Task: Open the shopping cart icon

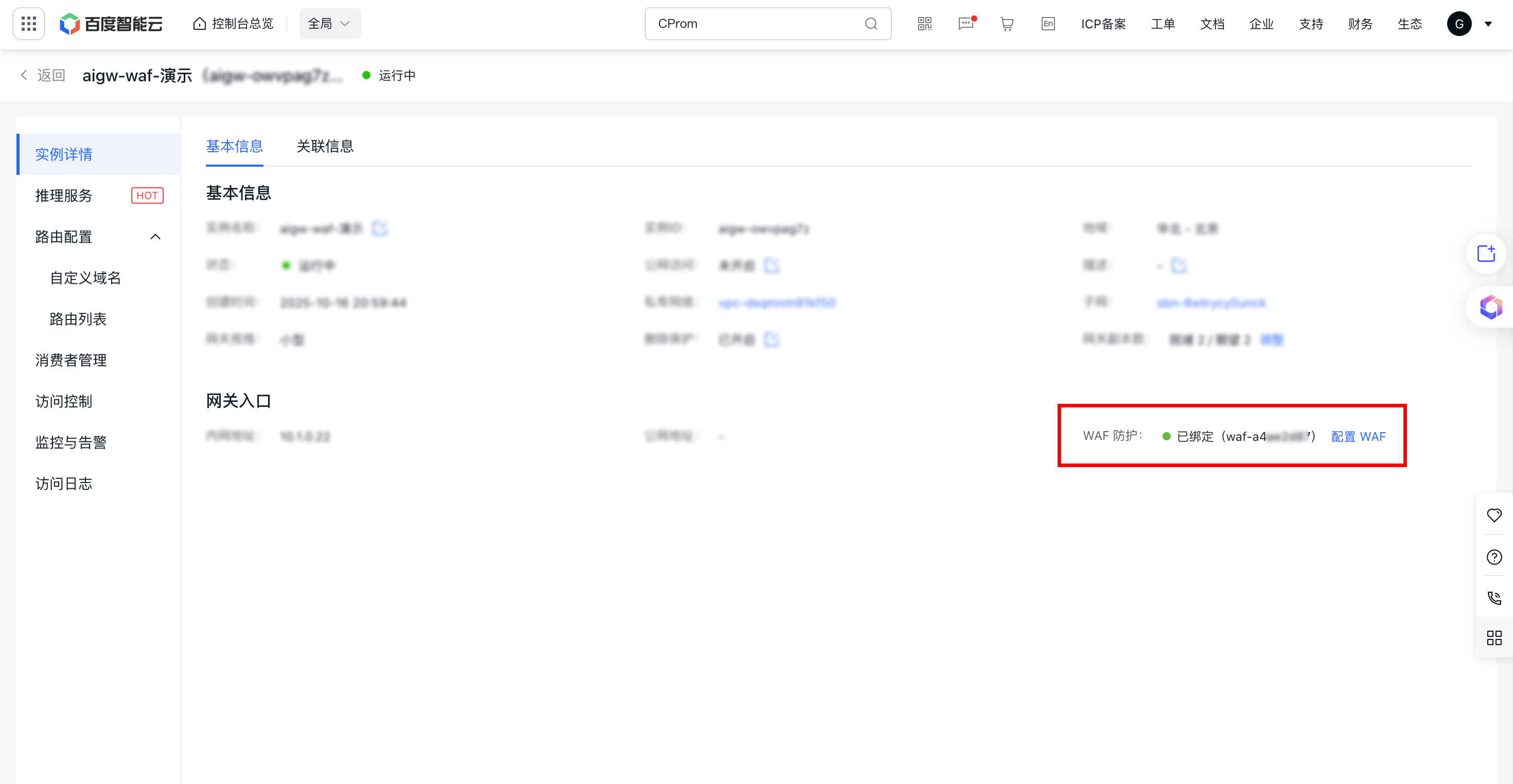Action: [1007, 24]
